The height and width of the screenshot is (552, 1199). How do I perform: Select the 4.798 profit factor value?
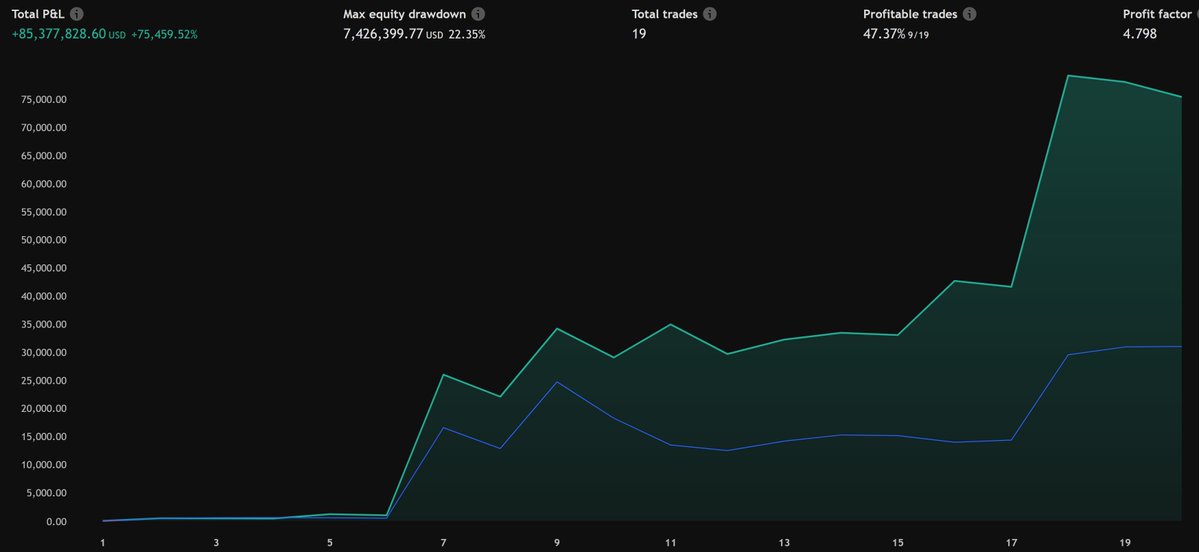1139,34
